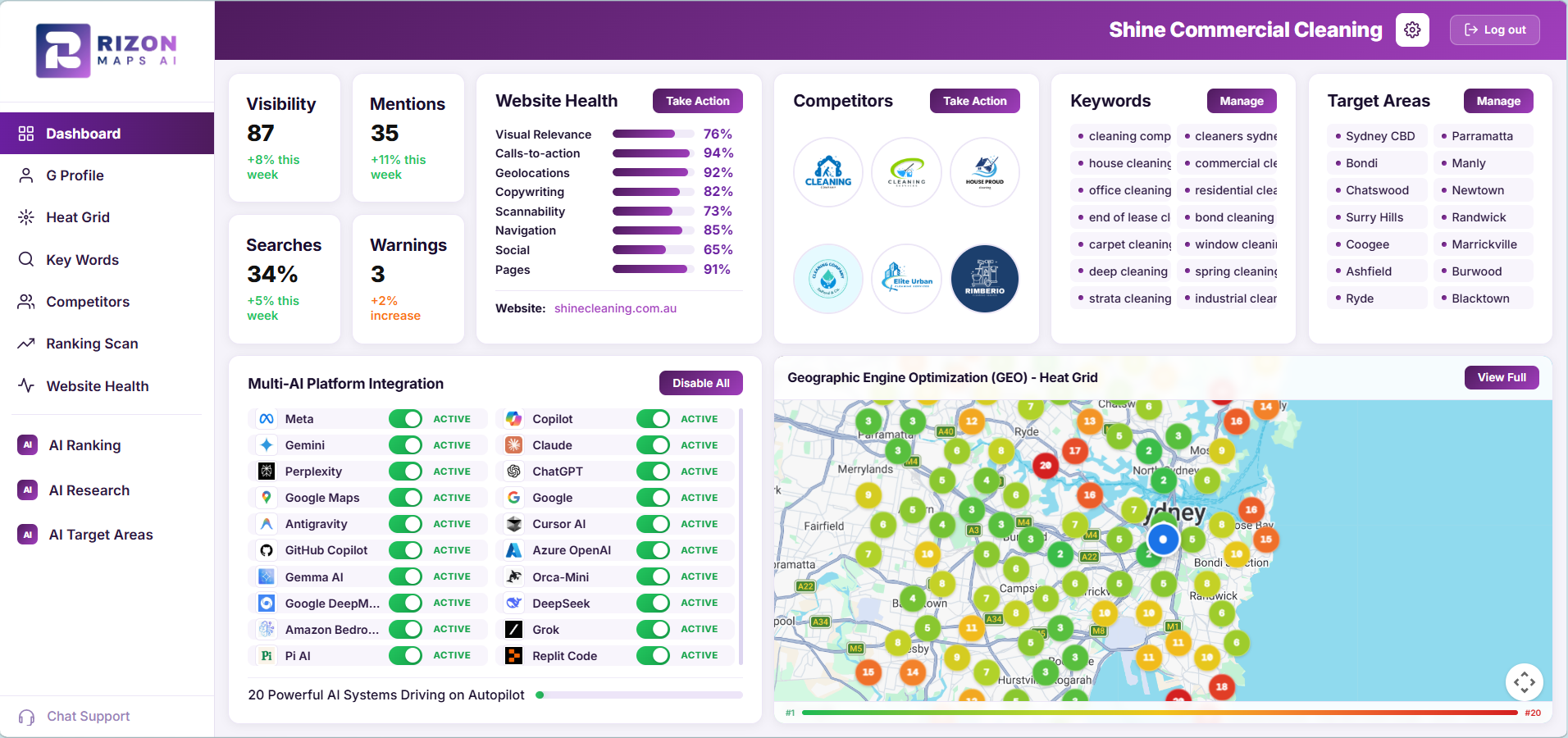The height and width of the screenshot is (738, 1568).
Task: Click the Disable All button
Action: pos(701,383)
